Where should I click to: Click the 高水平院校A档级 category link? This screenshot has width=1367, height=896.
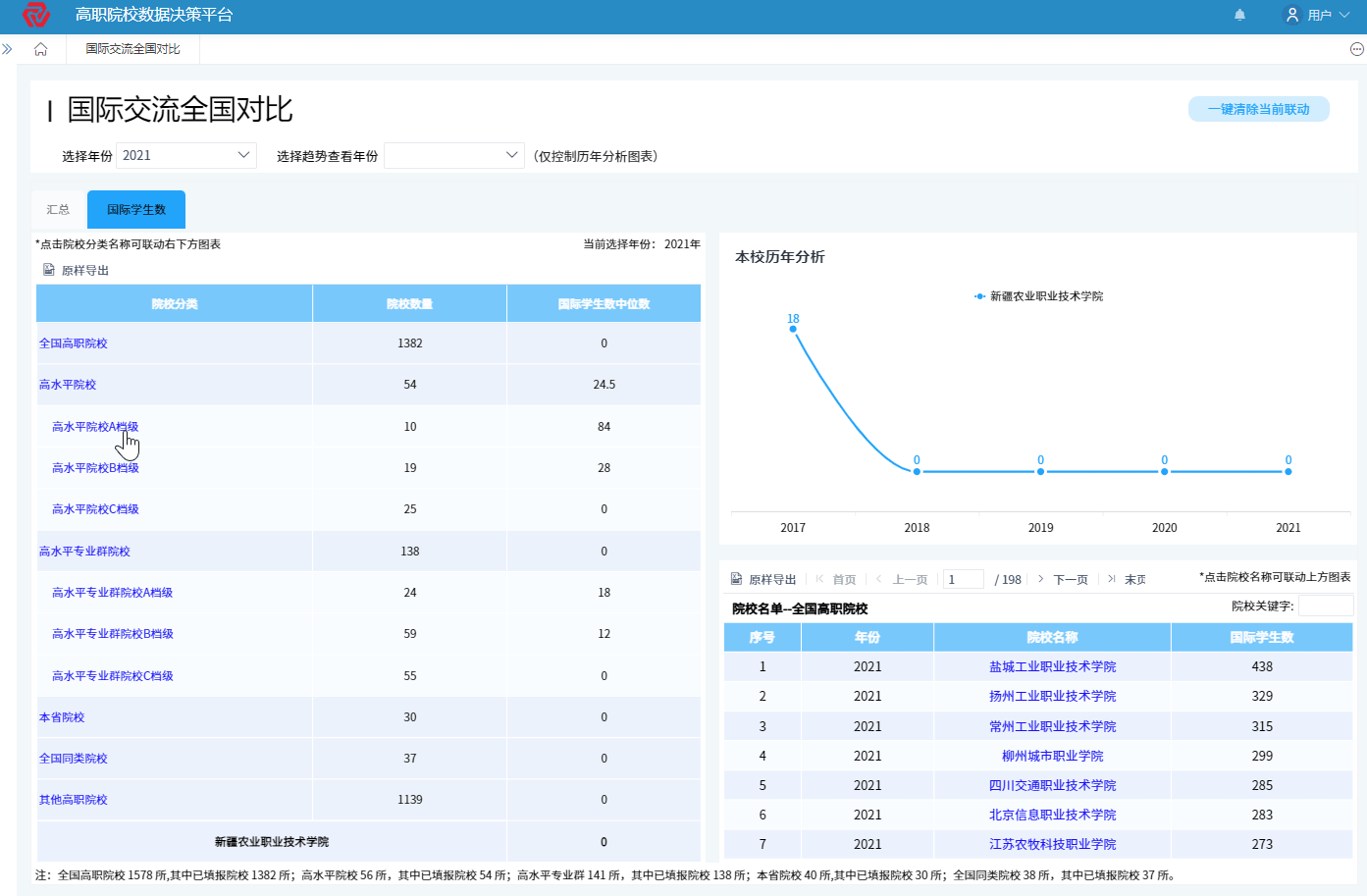pos(95,427)
